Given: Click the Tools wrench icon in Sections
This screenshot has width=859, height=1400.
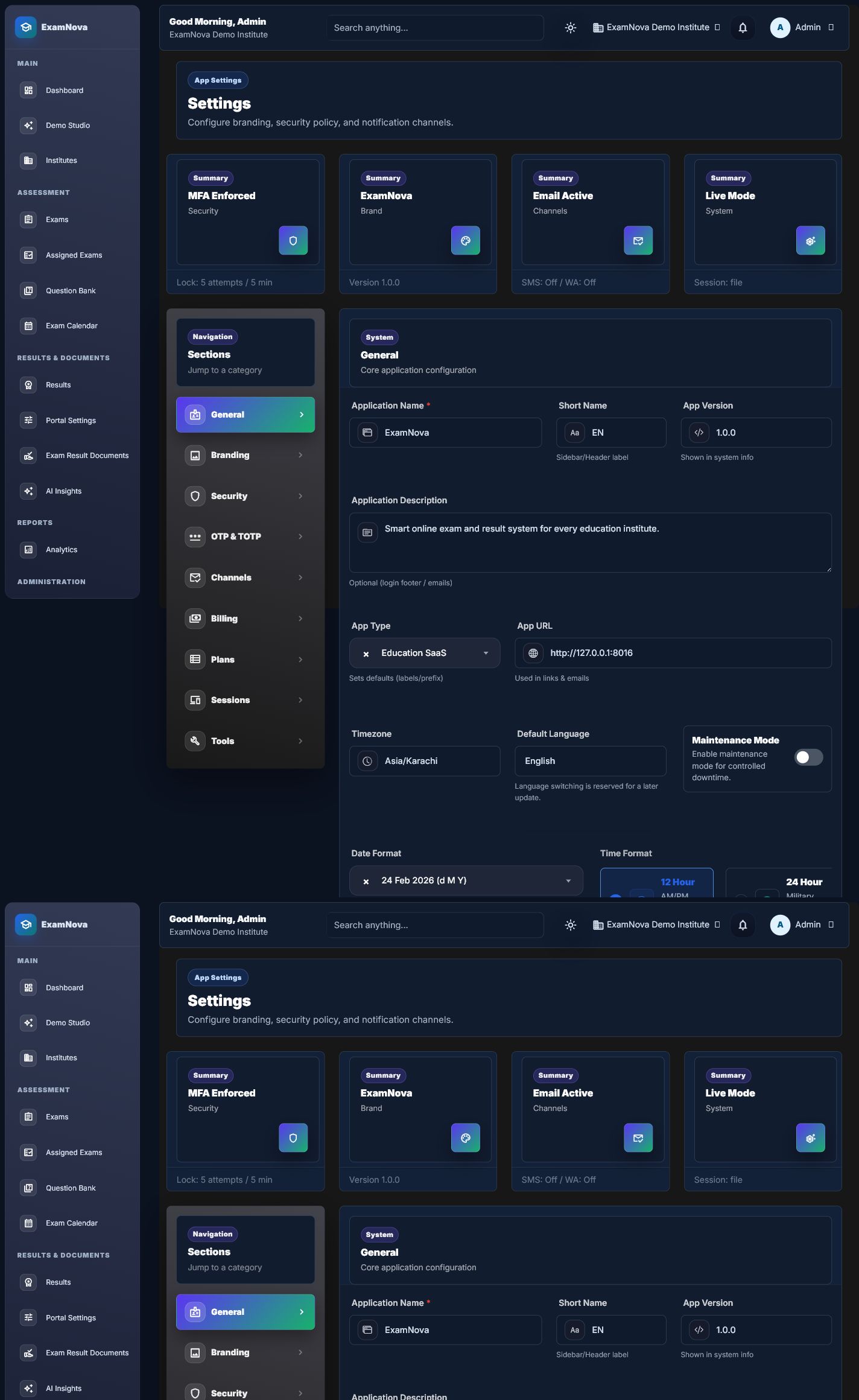Looking at the screenshot, I should [x=195, y=741].
